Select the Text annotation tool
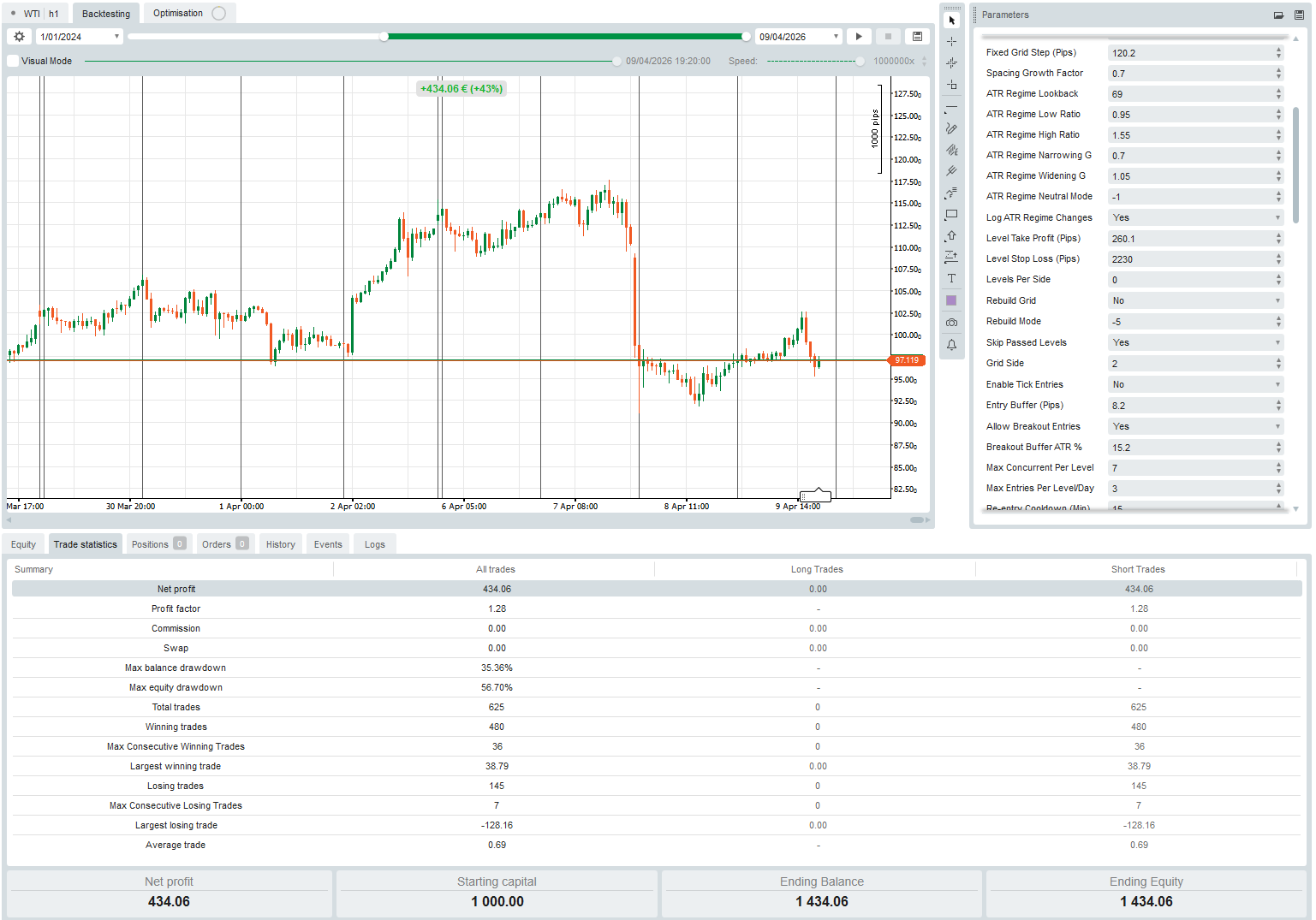 coord(951,277)
